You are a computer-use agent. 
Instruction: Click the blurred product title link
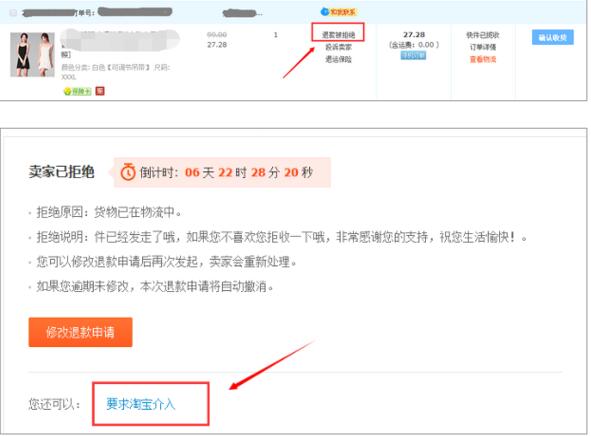pos(120,40)
